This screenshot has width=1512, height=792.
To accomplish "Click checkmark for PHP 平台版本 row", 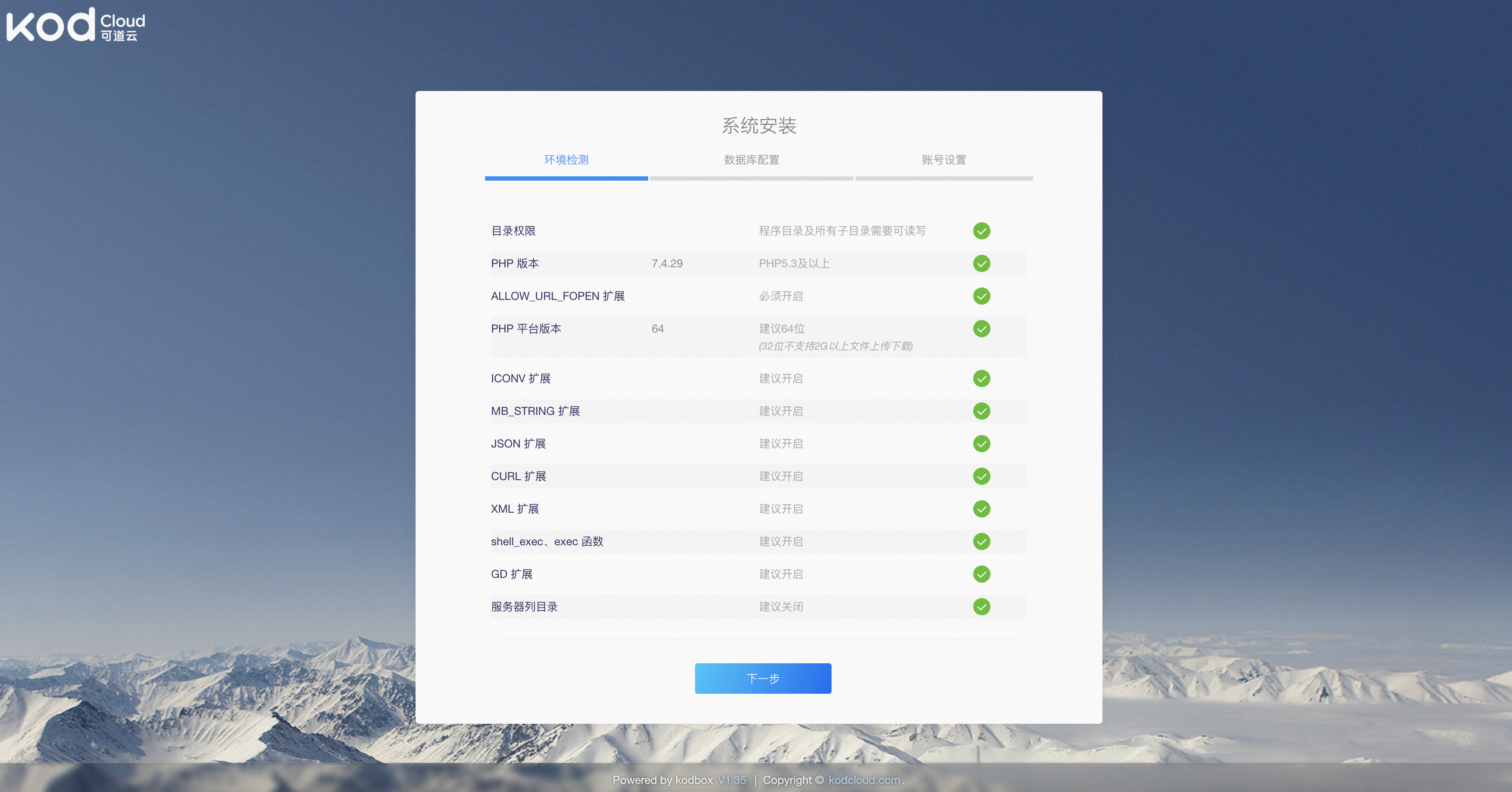I will [981, 329].
